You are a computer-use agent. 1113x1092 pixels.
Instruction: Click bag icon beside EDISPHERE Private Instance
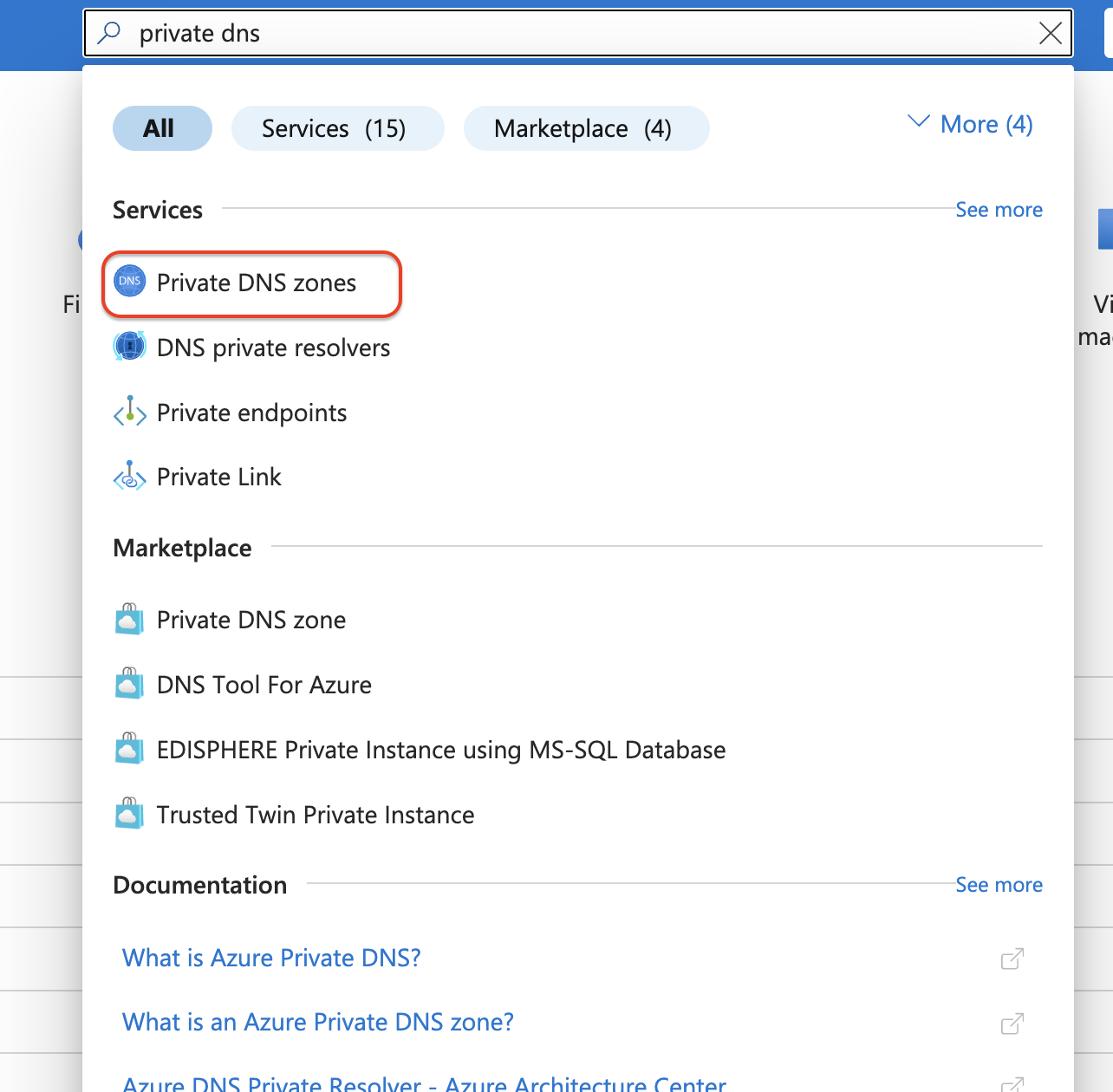(129, 749)
